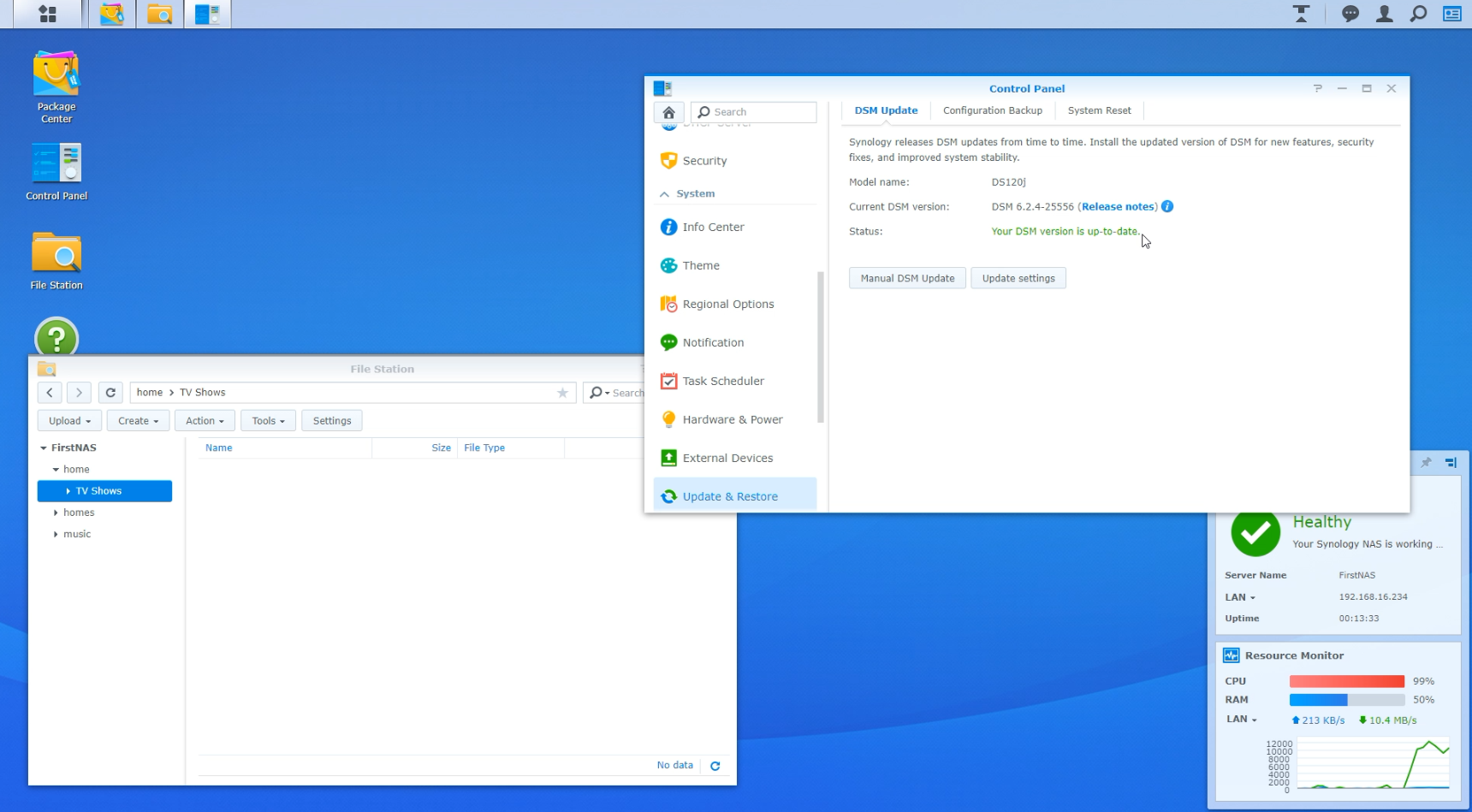The image size is (1472, 812).
Task: Select TV Shows in folder tree
Action: (104, 491)
